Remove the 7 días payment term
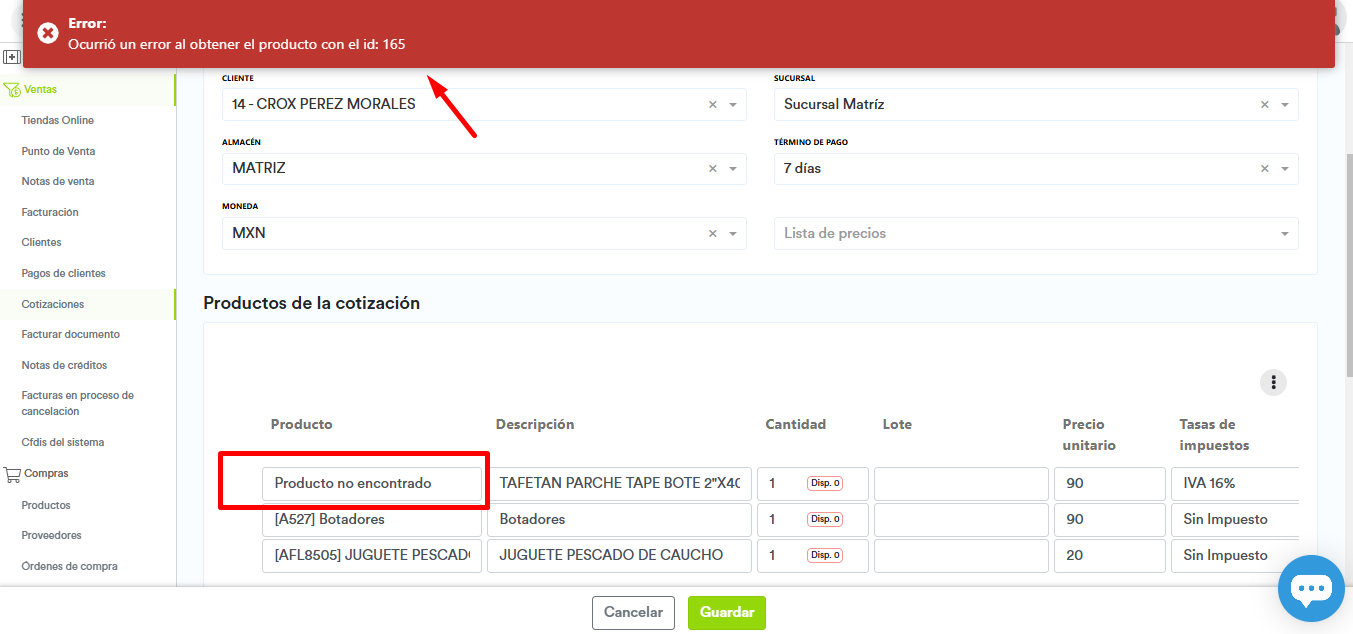 point(1265,169)
